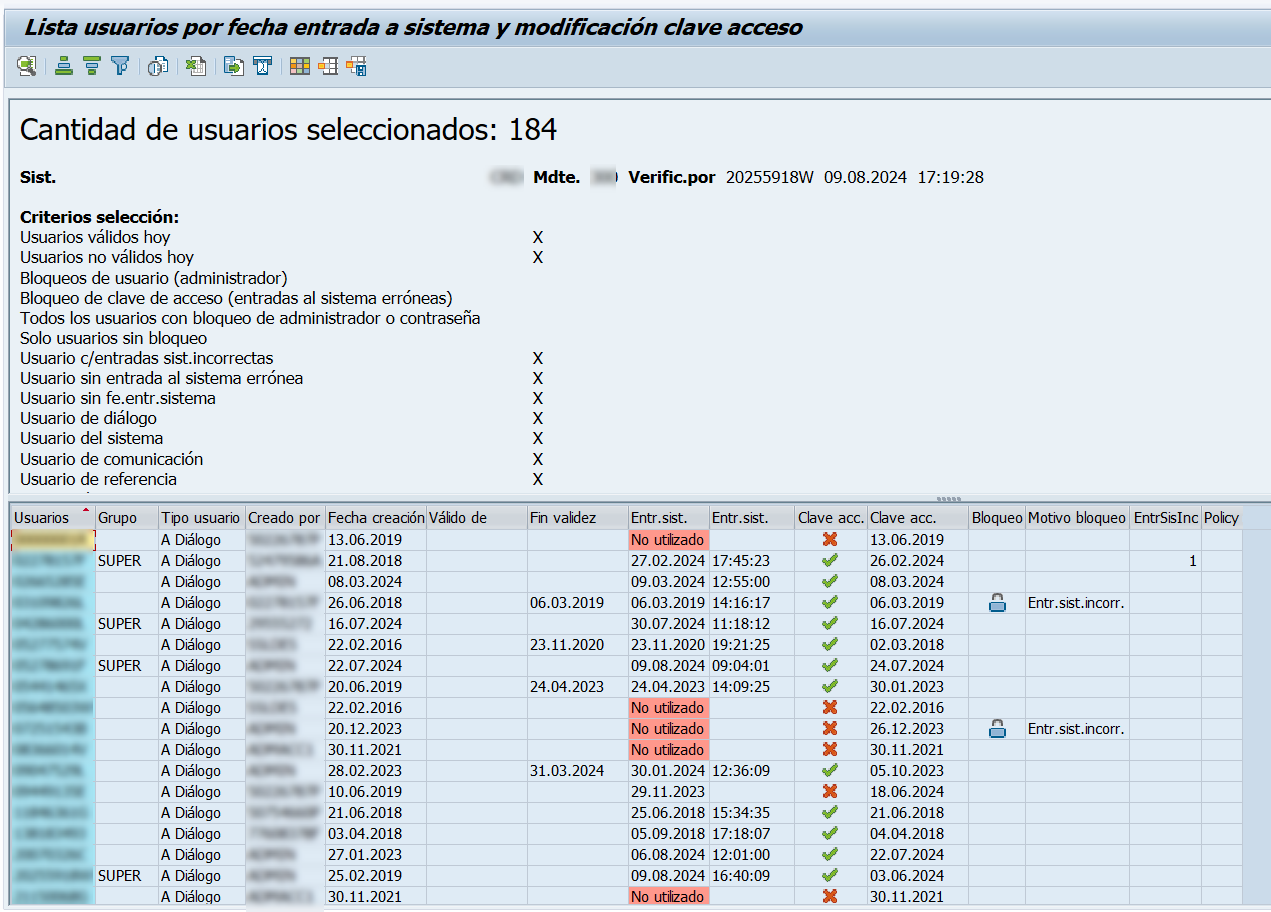Click the select layout icon
Screen dimensions: 1271x912
[x=328, y=67]
